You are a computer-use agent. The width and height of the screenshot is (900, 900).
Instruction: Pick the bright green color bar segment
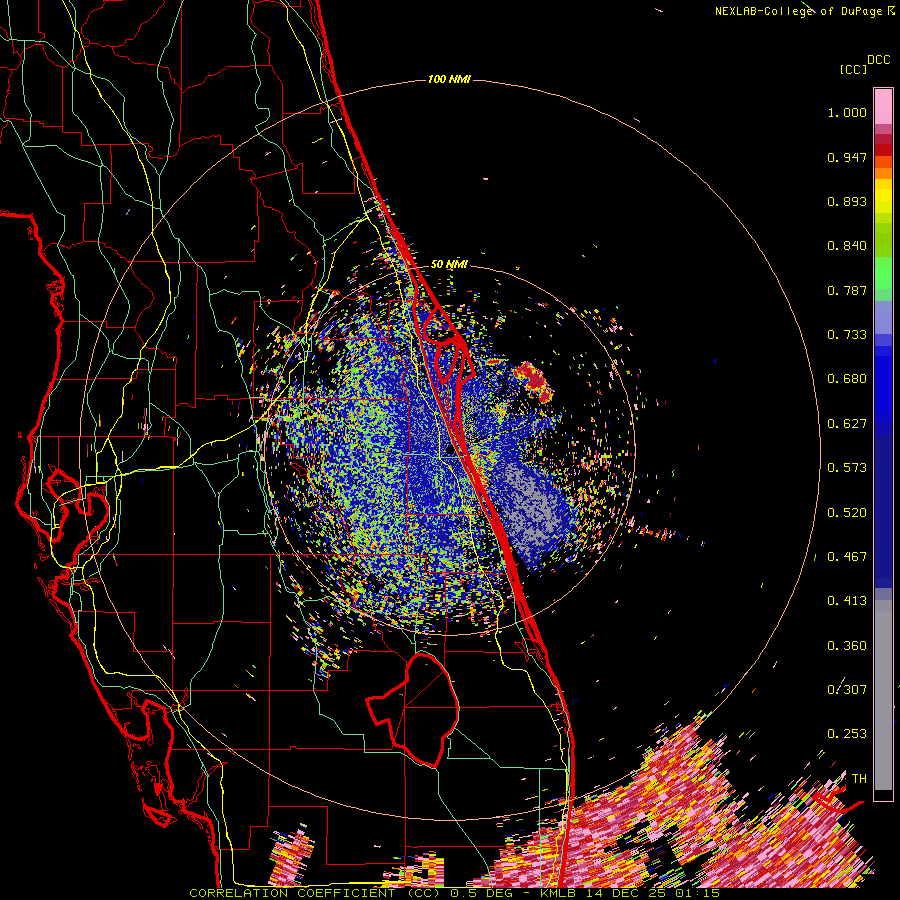tap(883, 273)
